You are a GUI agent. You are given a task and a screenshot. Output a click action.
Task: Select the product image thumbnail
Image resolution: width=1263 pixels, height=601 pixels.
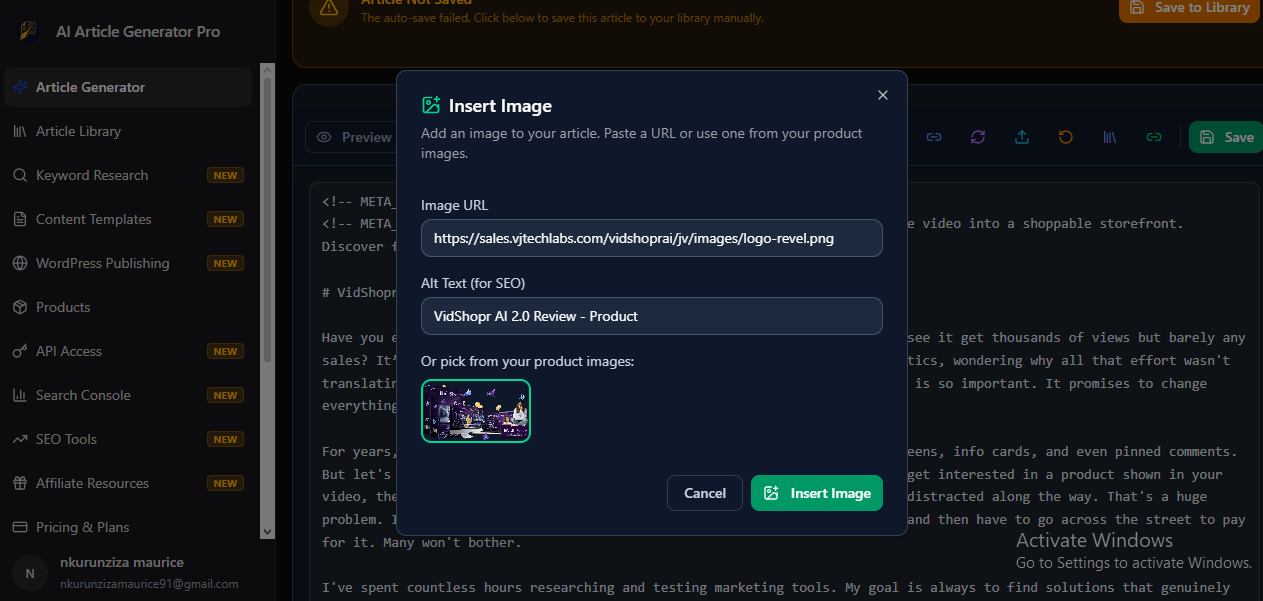[x=476, y=410]
